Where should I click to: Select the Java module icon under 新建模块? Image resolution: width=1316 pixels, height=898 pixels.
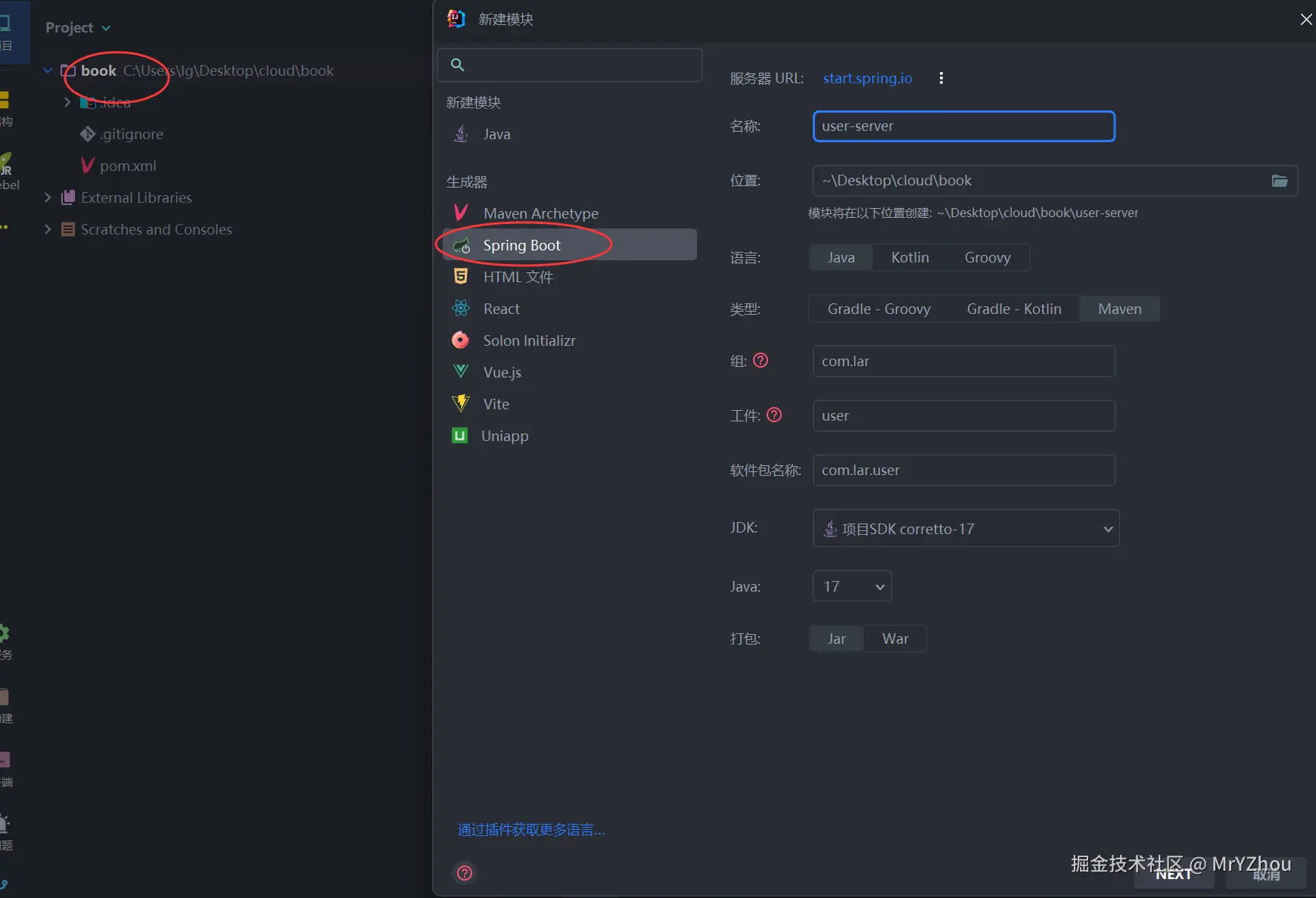click(461, 134)
